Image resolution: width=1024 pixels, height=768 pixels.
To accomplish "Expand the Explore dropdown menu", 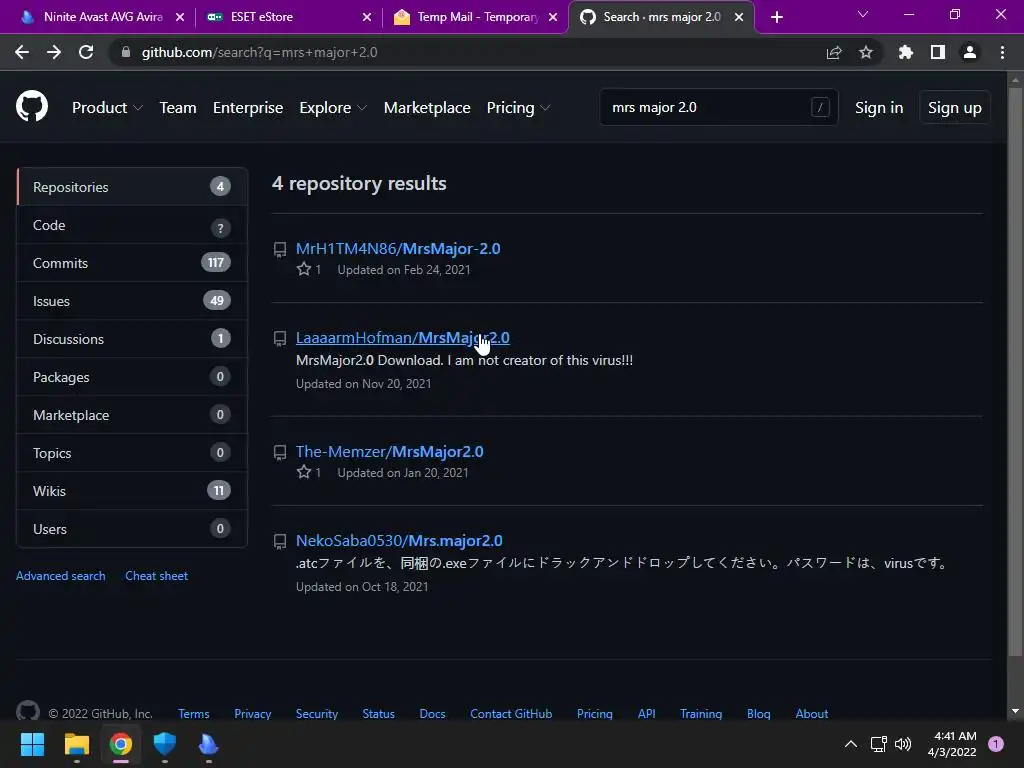I will click(333, 108).
